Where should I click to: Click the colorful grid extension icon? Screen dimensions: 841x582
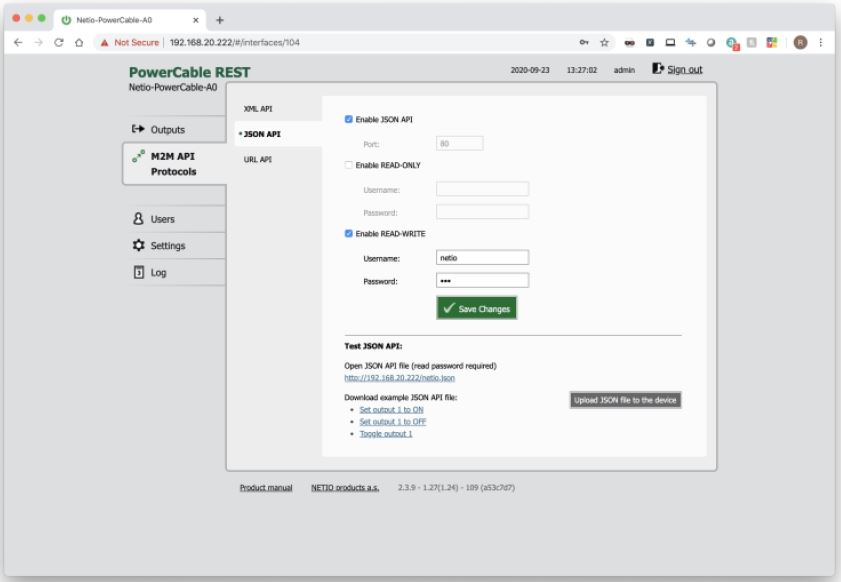(772, 42)
